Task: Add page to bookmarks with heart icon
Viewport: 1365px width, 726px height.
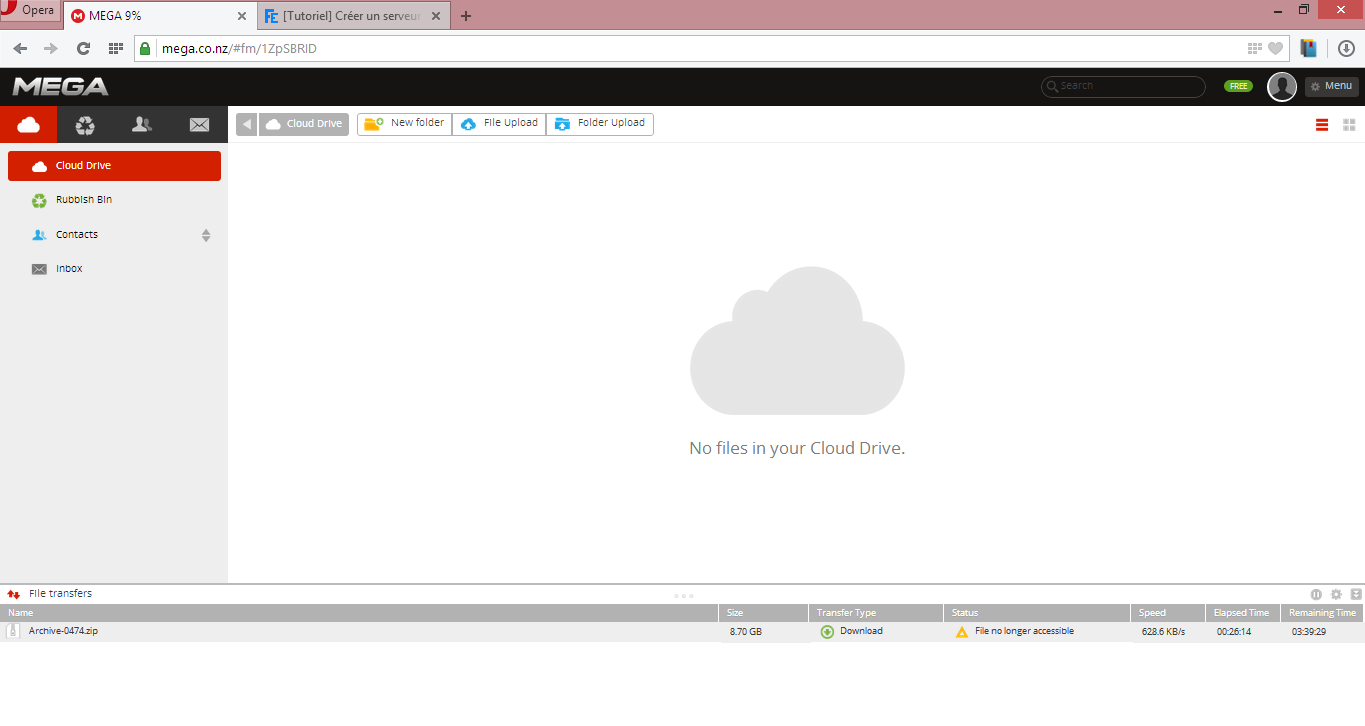Action: click(1275, 48)
